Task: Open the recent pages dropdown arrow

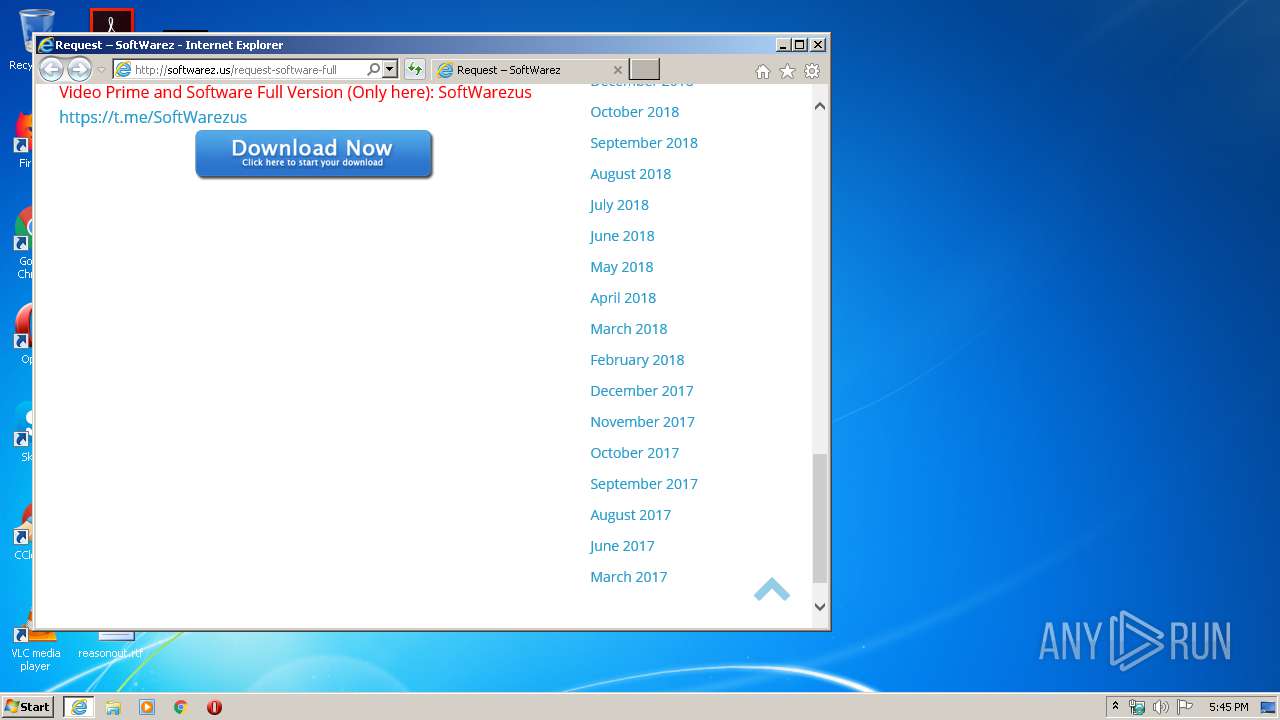Action: coord(101,70)
